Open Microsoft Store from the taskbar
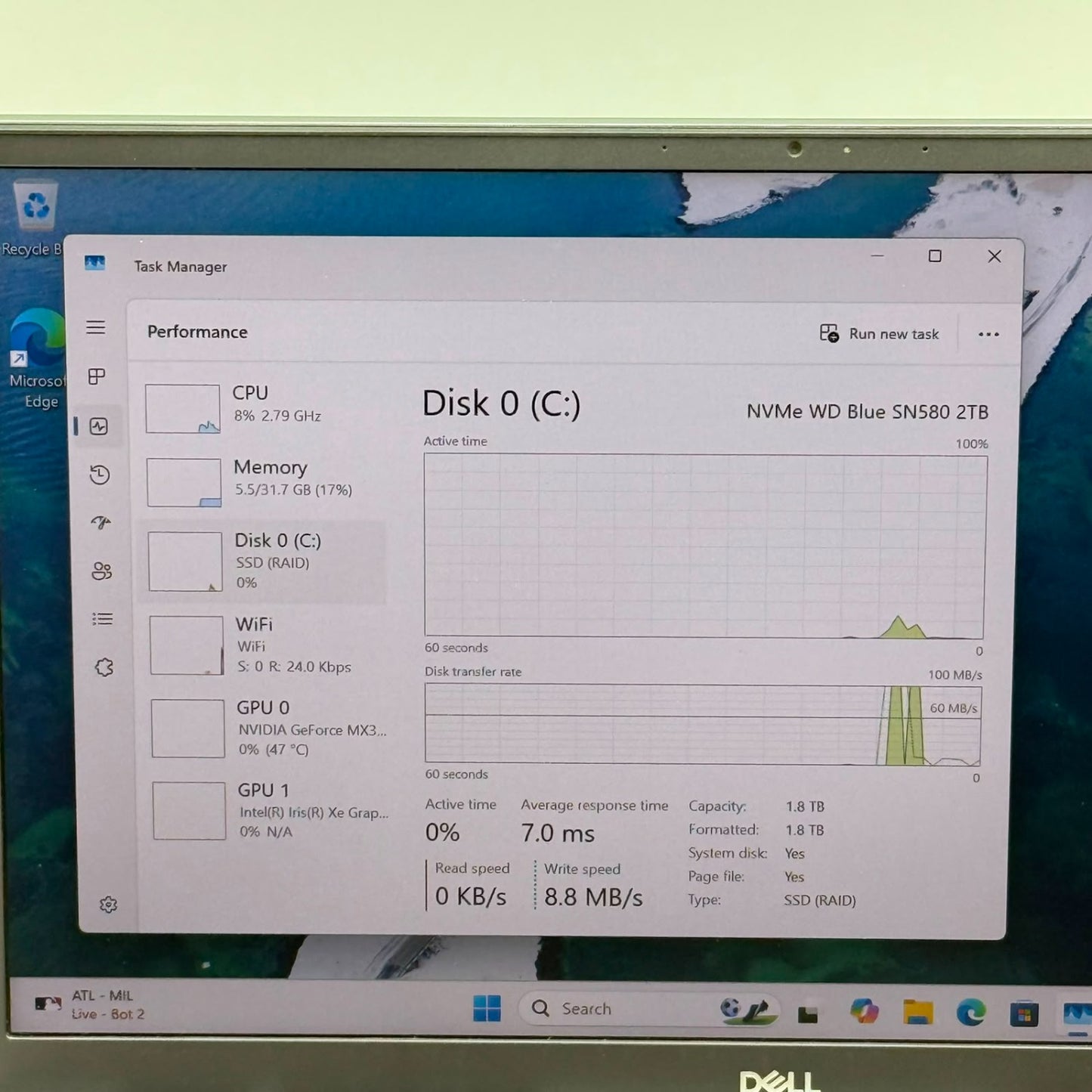Image resolution: width=1092 pixels, height=1092 pixels. tap(1024, 1013)
